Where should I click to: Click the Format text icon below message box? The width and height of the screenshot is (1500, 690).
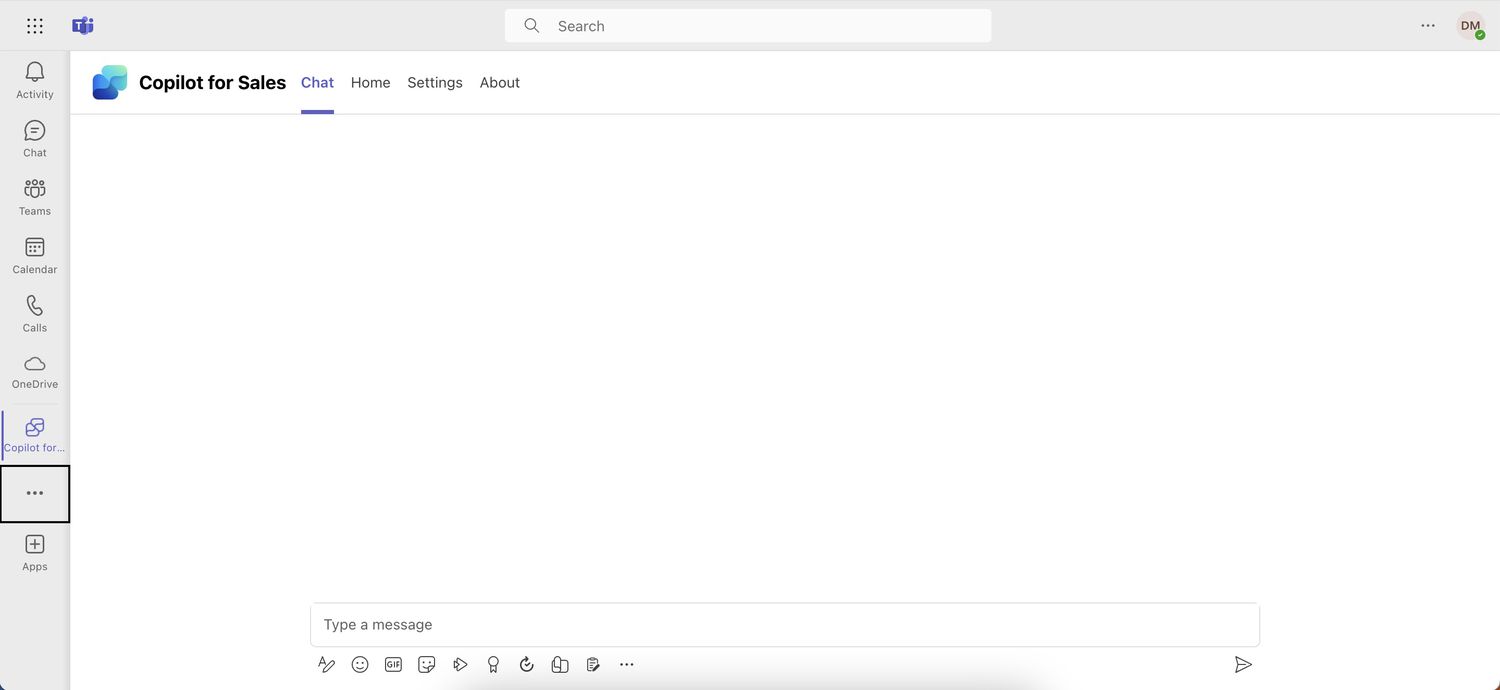(x=326, y=664)
